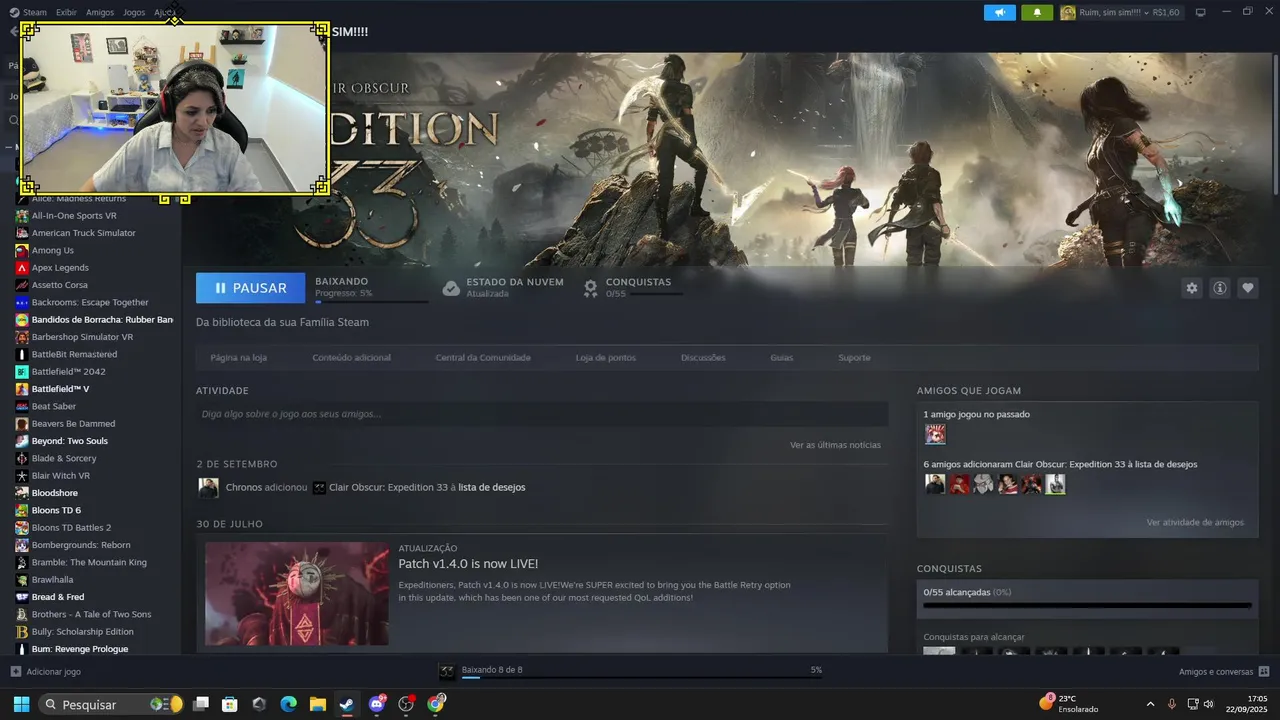The width and height of the screenshot is (1280, 720).
Task: Open Patch v1.4.0 is now LIVE! article
Action: pyautogui.click(x=468, y=564)
